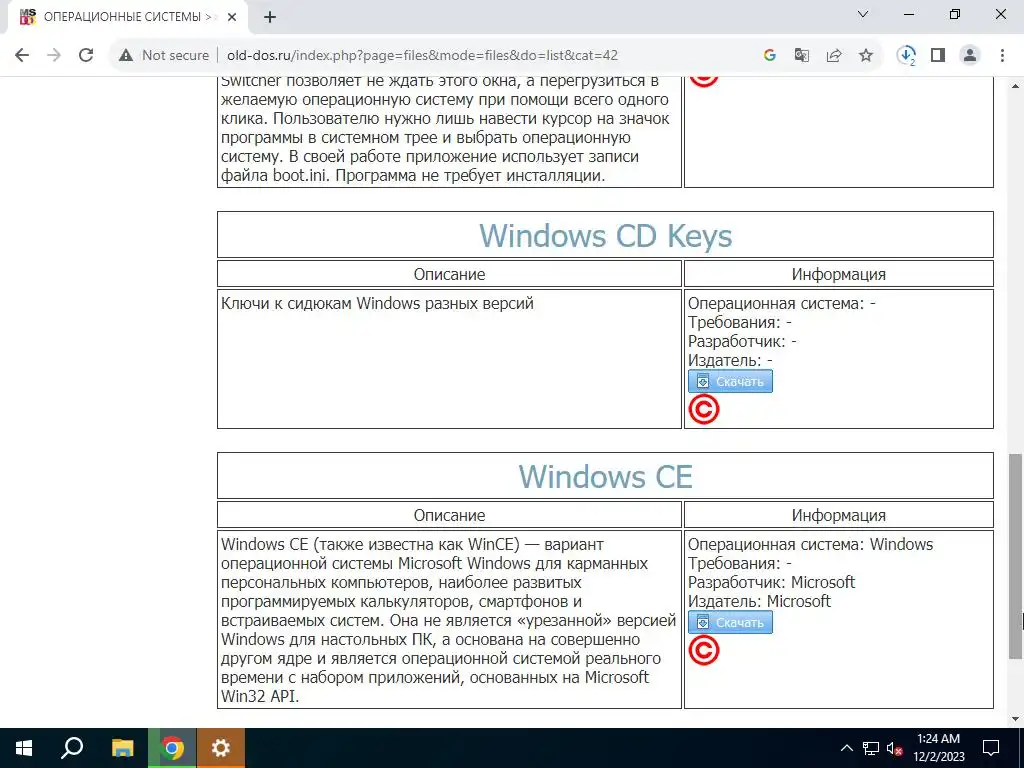Reload the current page
The image size is (1024, 768).
point(86,56)
